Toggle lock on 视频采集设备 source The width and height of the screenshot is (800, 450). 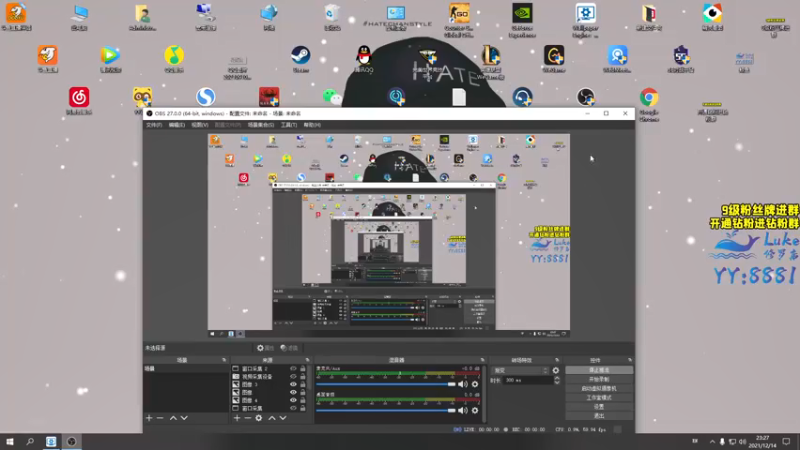point(303,377)
